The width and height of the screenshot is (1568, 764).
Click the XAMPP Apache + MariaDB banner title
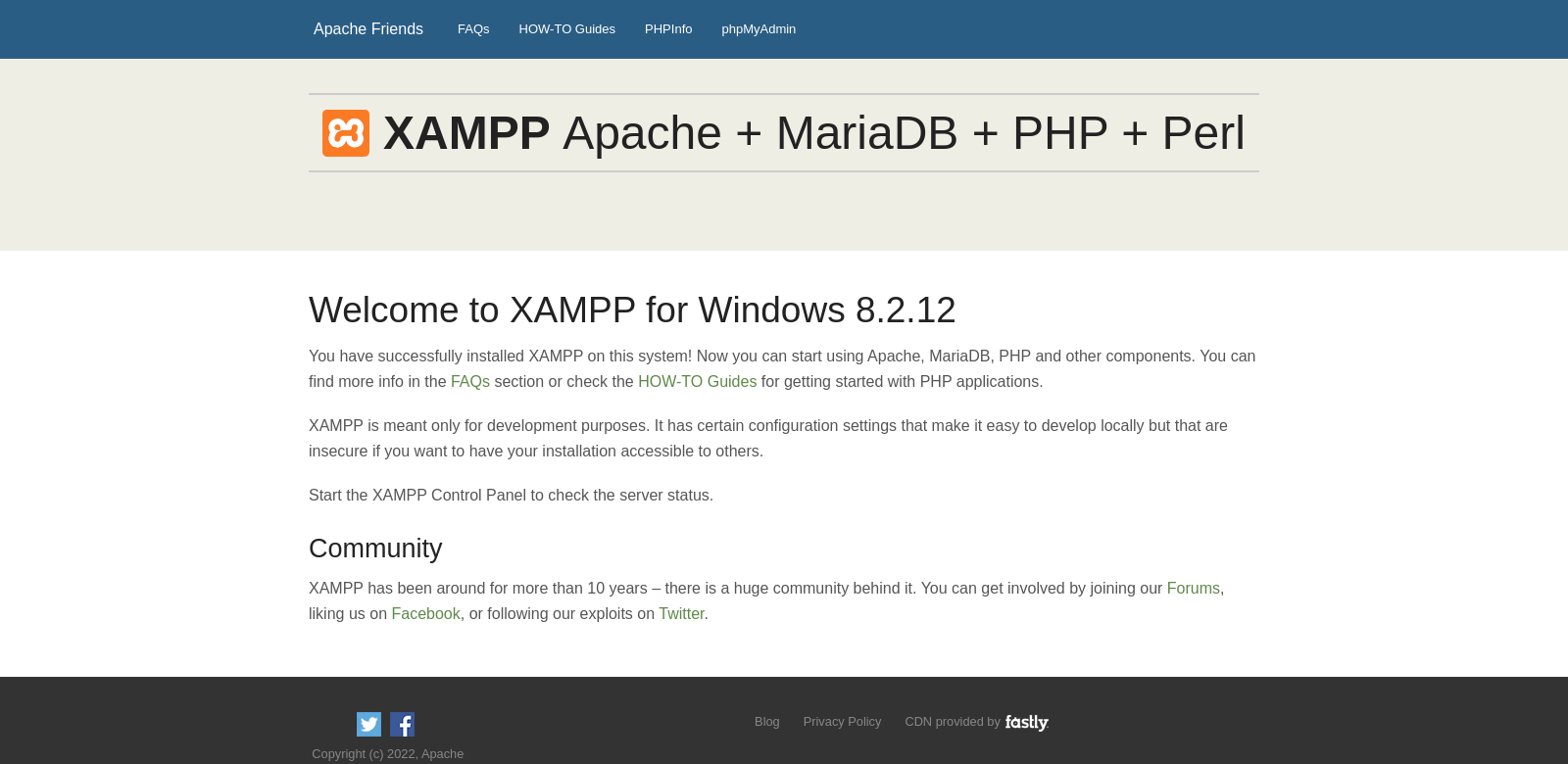(813, 133)
